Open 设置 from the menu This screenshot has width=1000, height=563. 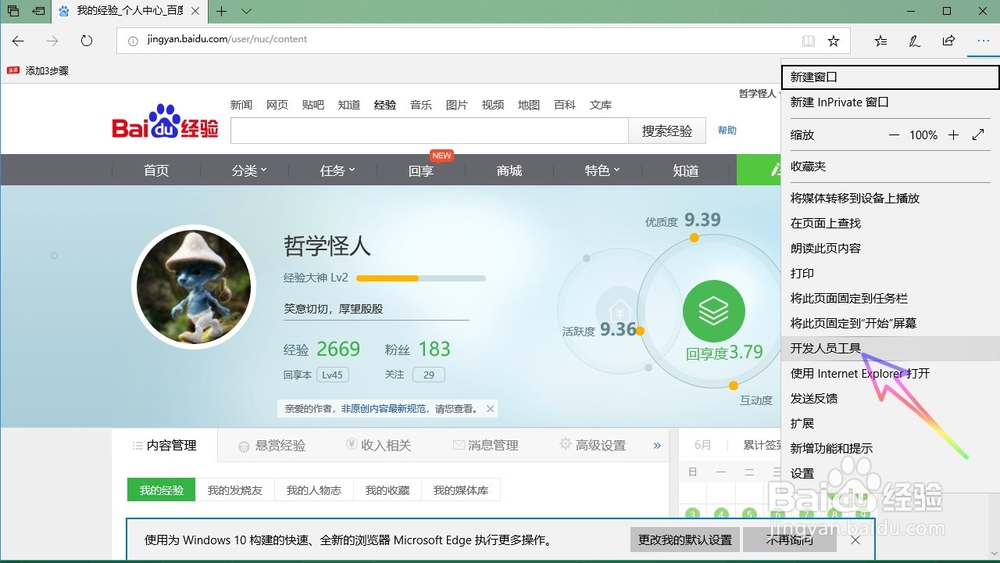[x=890, y=474]
